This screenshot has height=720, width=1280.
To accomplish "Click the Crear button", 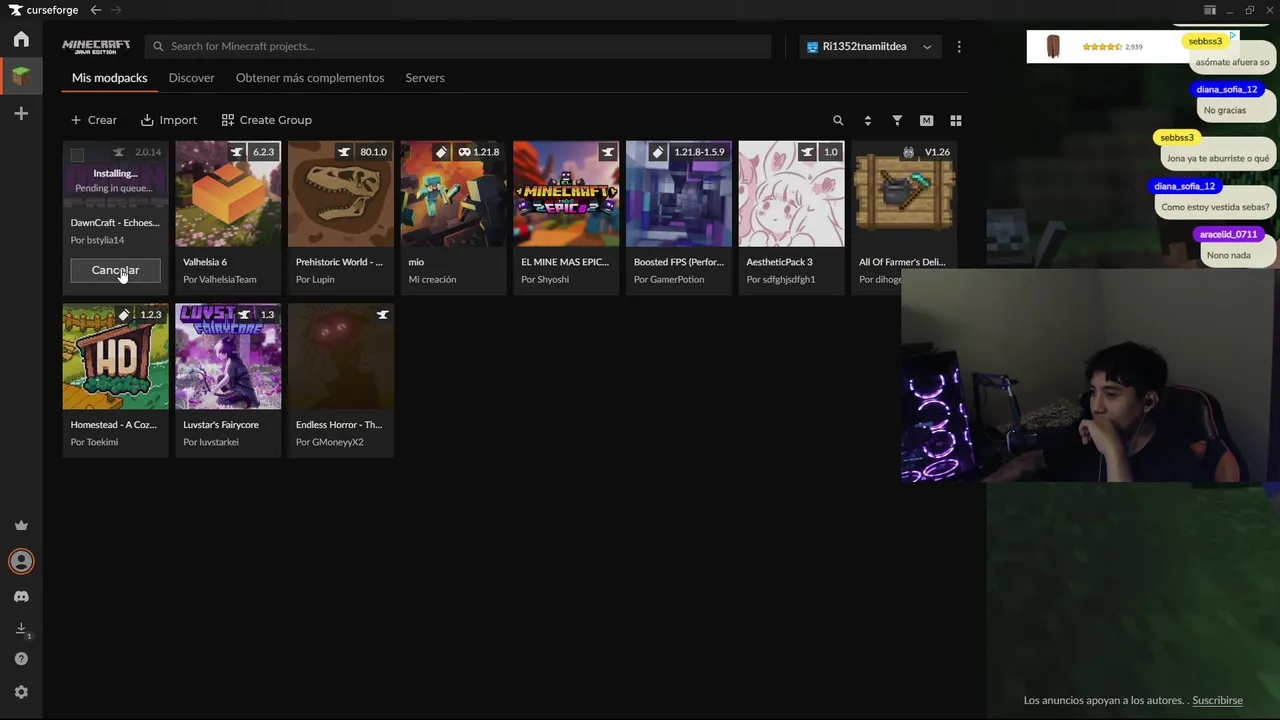I will tap(93, 120).
